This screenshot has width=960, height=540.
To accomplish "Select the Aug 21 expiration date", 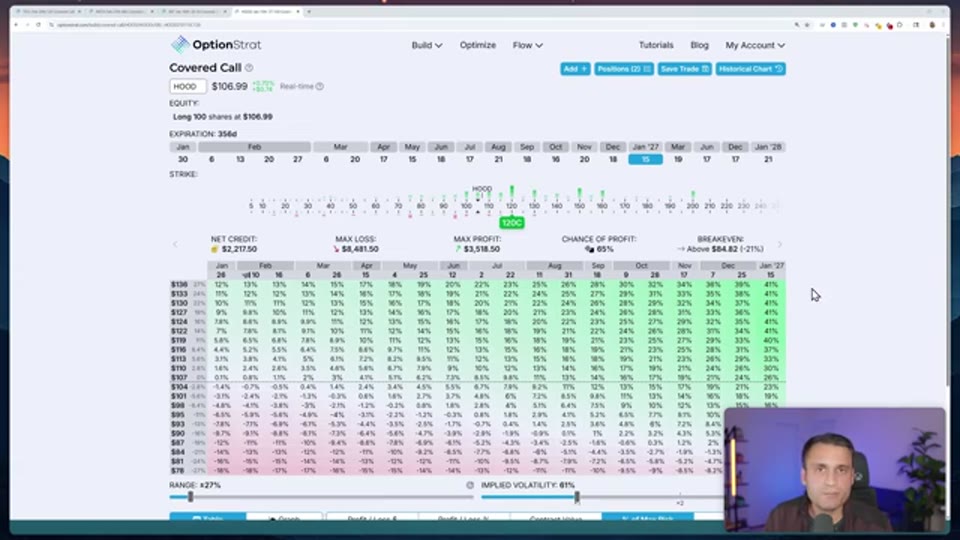I will point(498,159).
